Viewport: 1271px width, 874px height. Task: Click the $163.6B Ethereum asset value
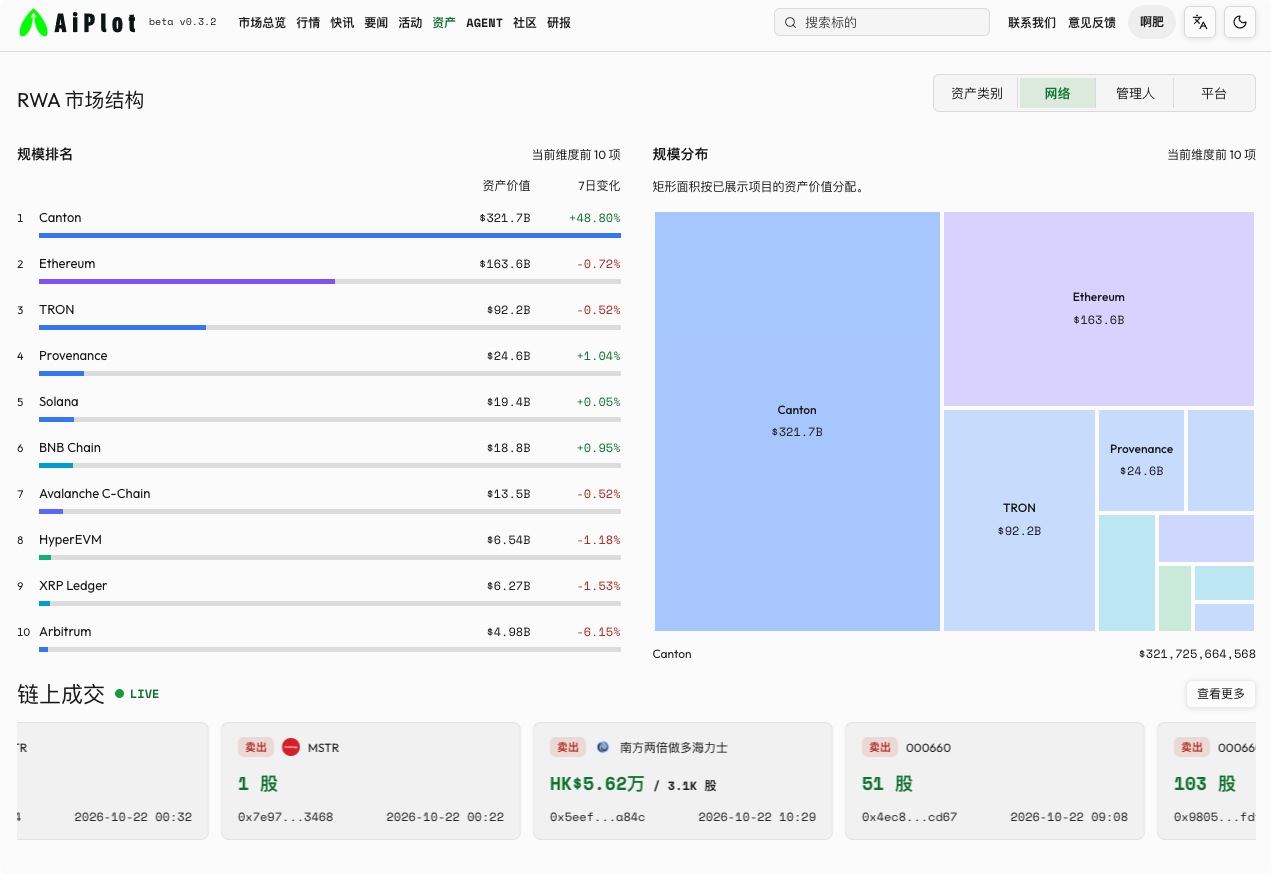pos(505,264)
